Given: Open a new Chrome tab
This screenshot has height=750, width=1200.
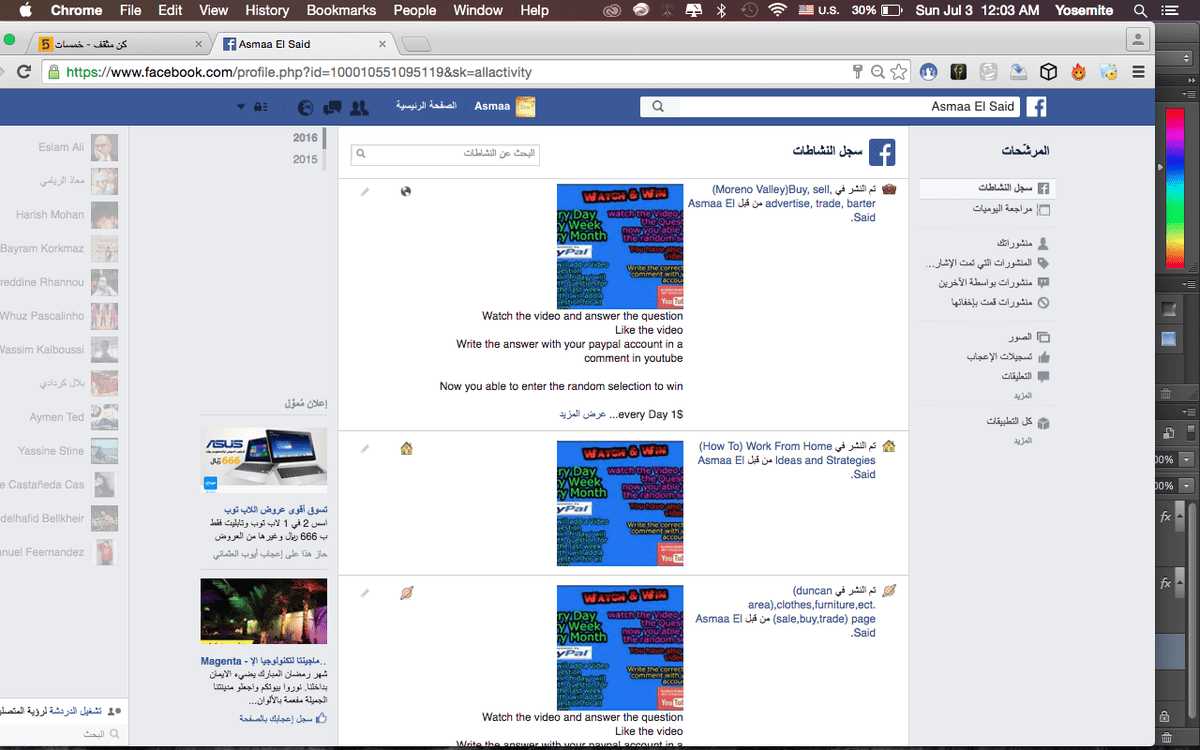Looking at the screenshot, I should click(x=416, y=44).
